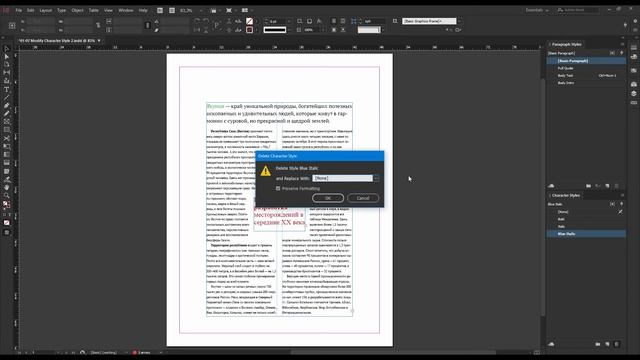Select the Scissors tool
640x360 pixels.
pyautogui.click(x=7, y=138)
